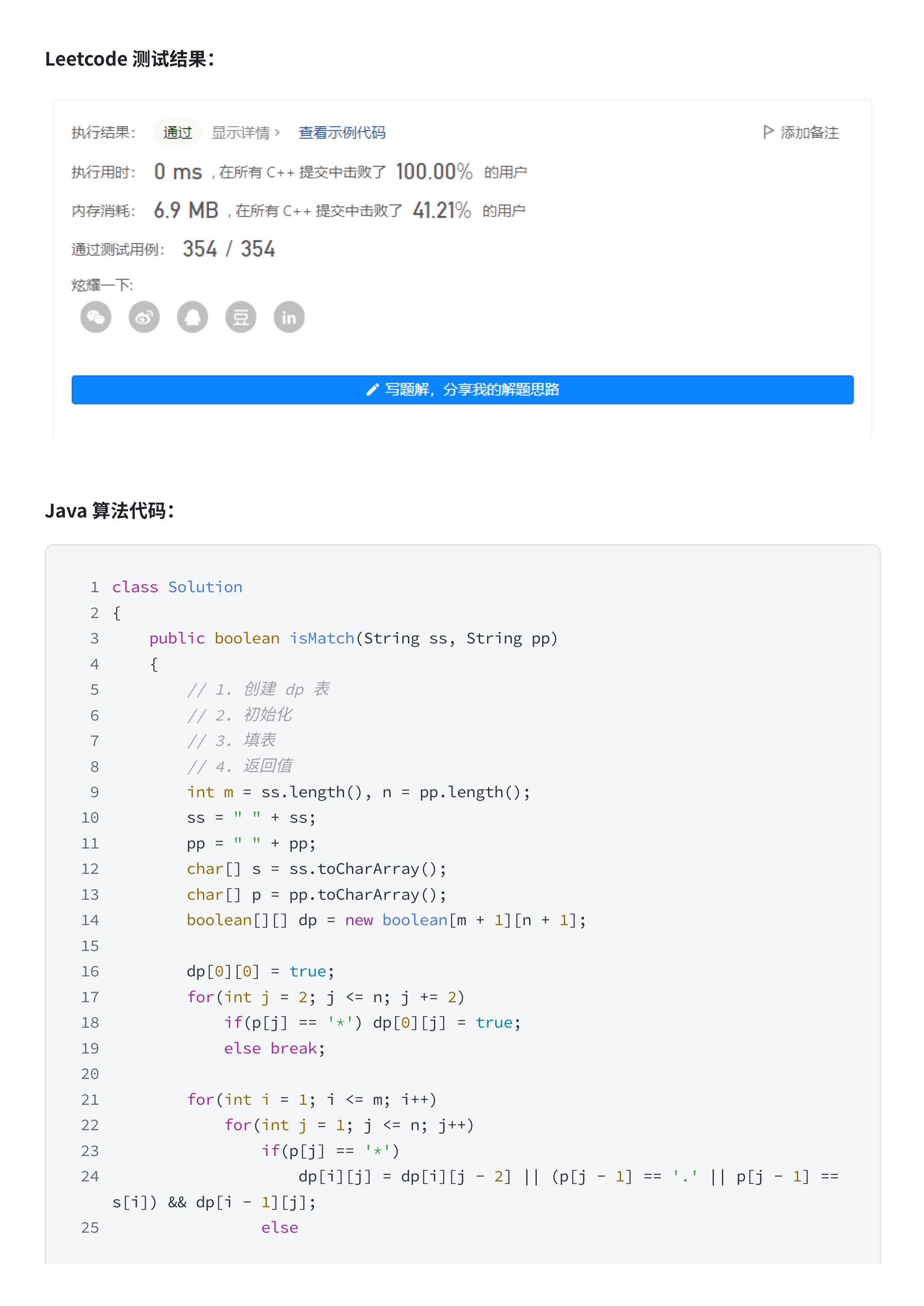924x1306 pixels.
Task: Expand 显示详情 to show details
Action: (x=245, y=133)
